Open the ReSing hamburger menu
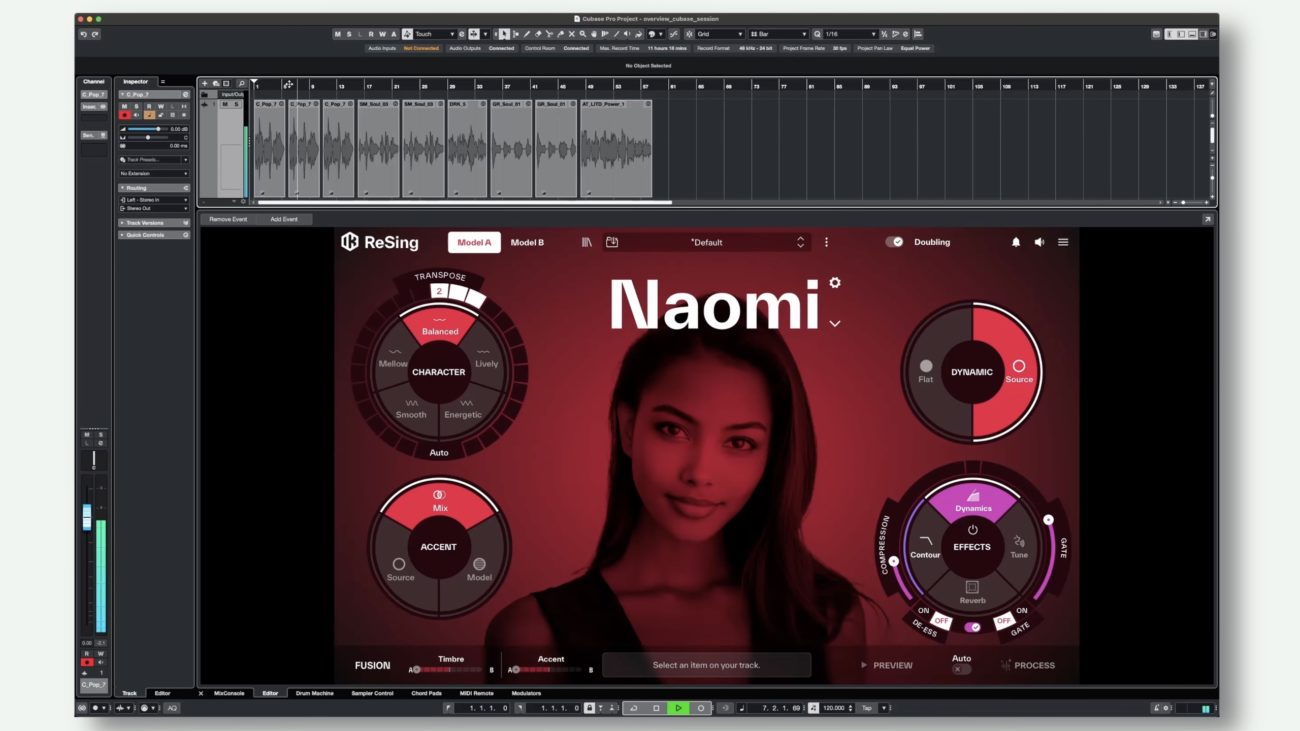Image resolution: width=1300 pixels, height=731 pixels. click(x=1063, y=242)
